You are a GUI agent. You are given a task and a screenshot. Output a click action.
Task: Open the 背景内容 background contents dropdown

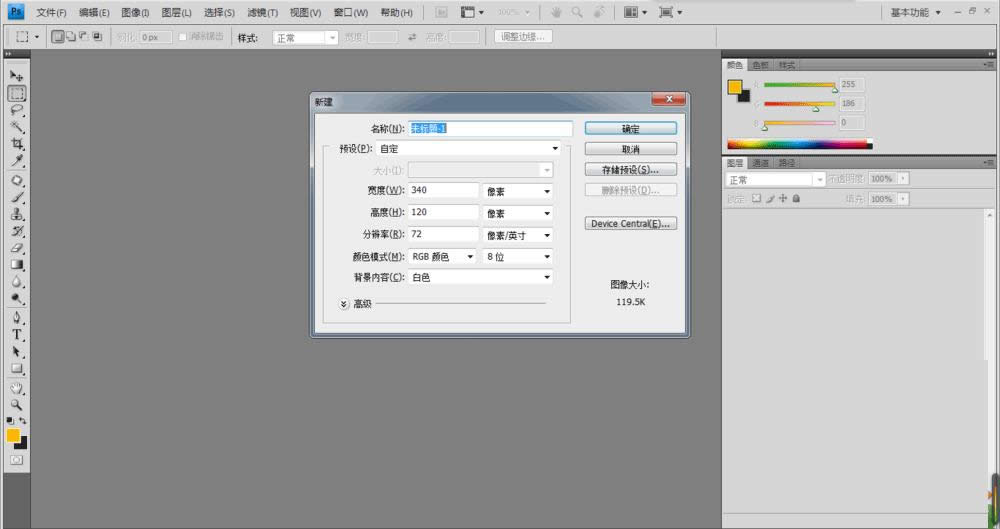(x=481, y=277)
